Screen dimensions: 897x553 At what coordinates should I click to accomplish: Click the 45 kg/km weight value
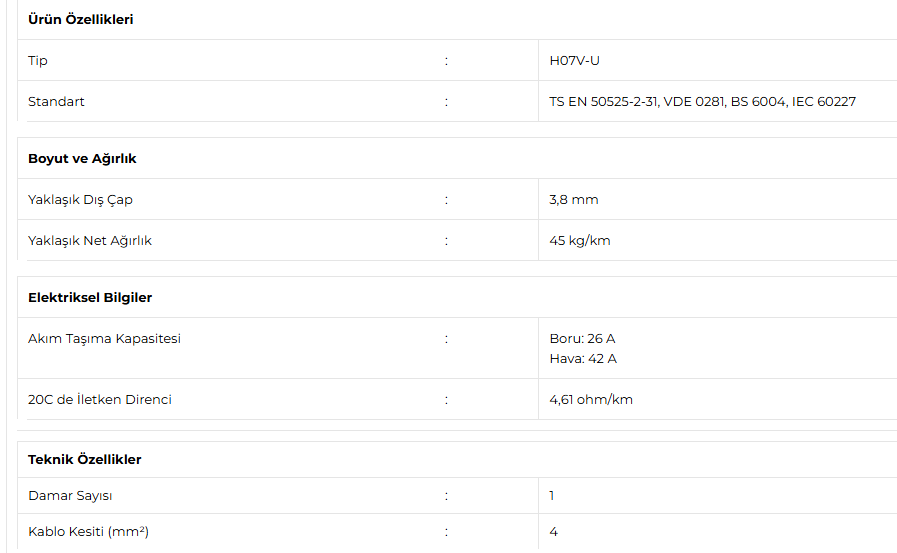click(x=579, y=241)
